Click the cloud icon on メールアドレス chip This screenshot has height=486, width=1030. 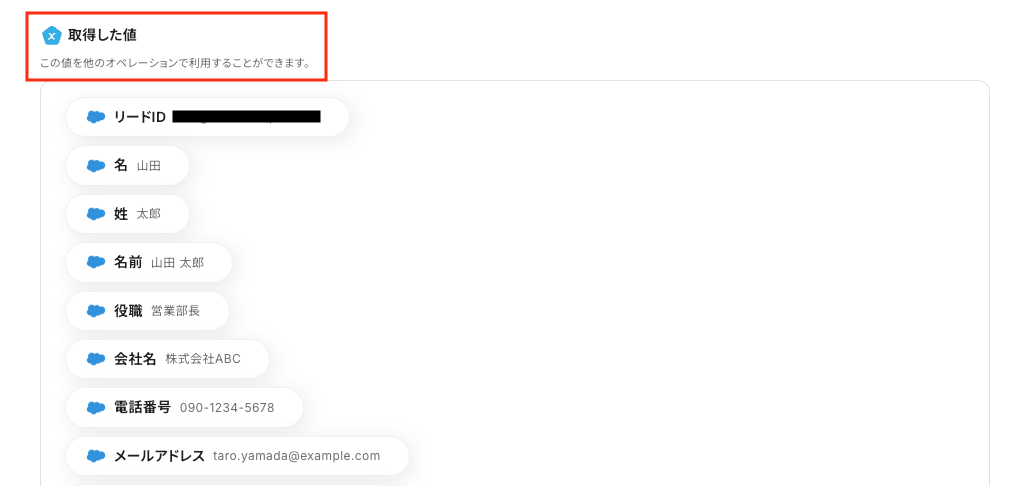(96, 456)
